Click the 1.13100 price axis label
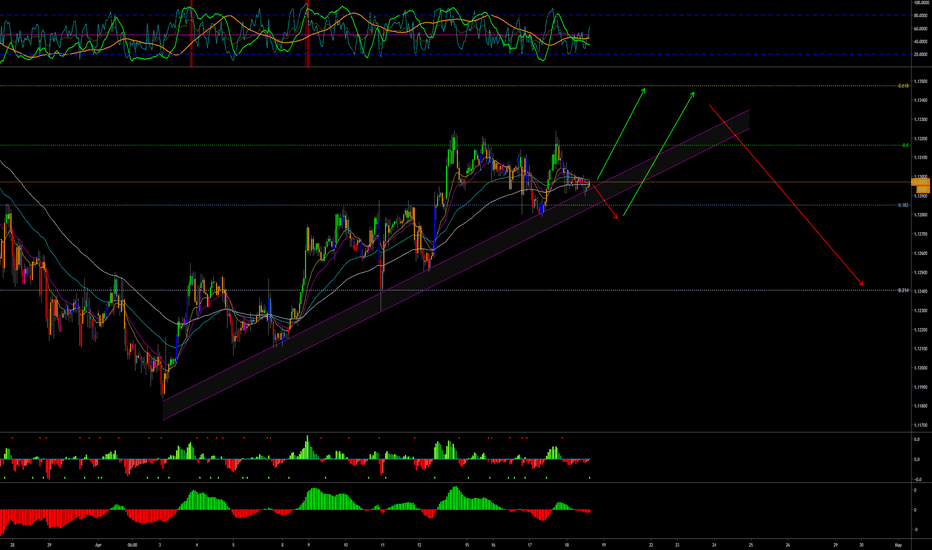This screenshot has width=932, height=550. point(921,158)
